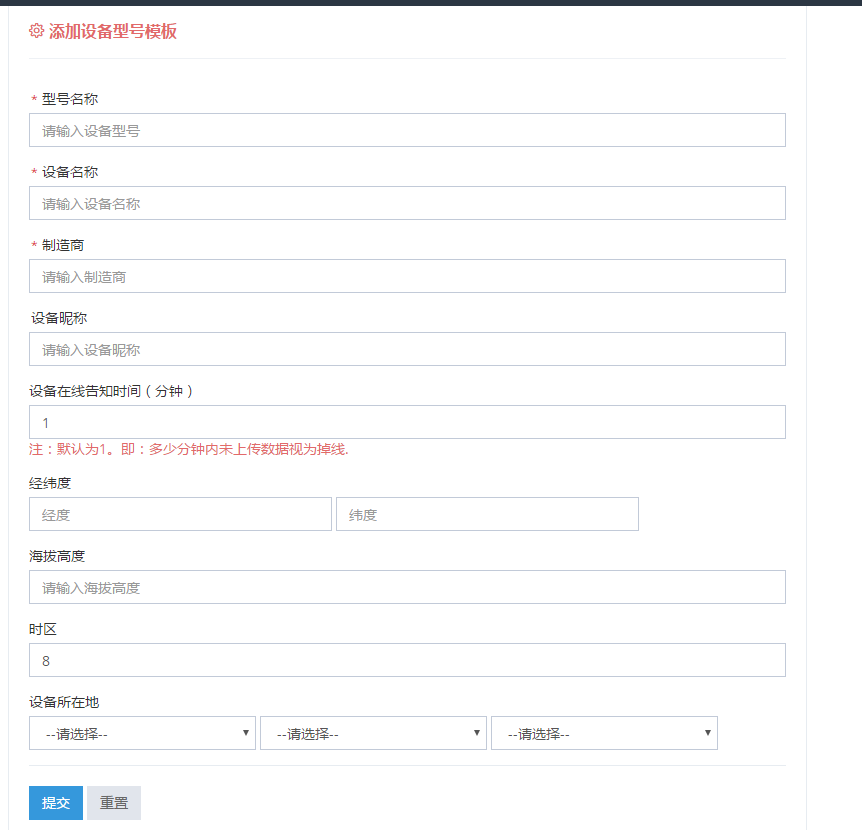
Task: Open the third 设备所在地 --请选择-- dropdown
Action: click(x=604, y=733)
